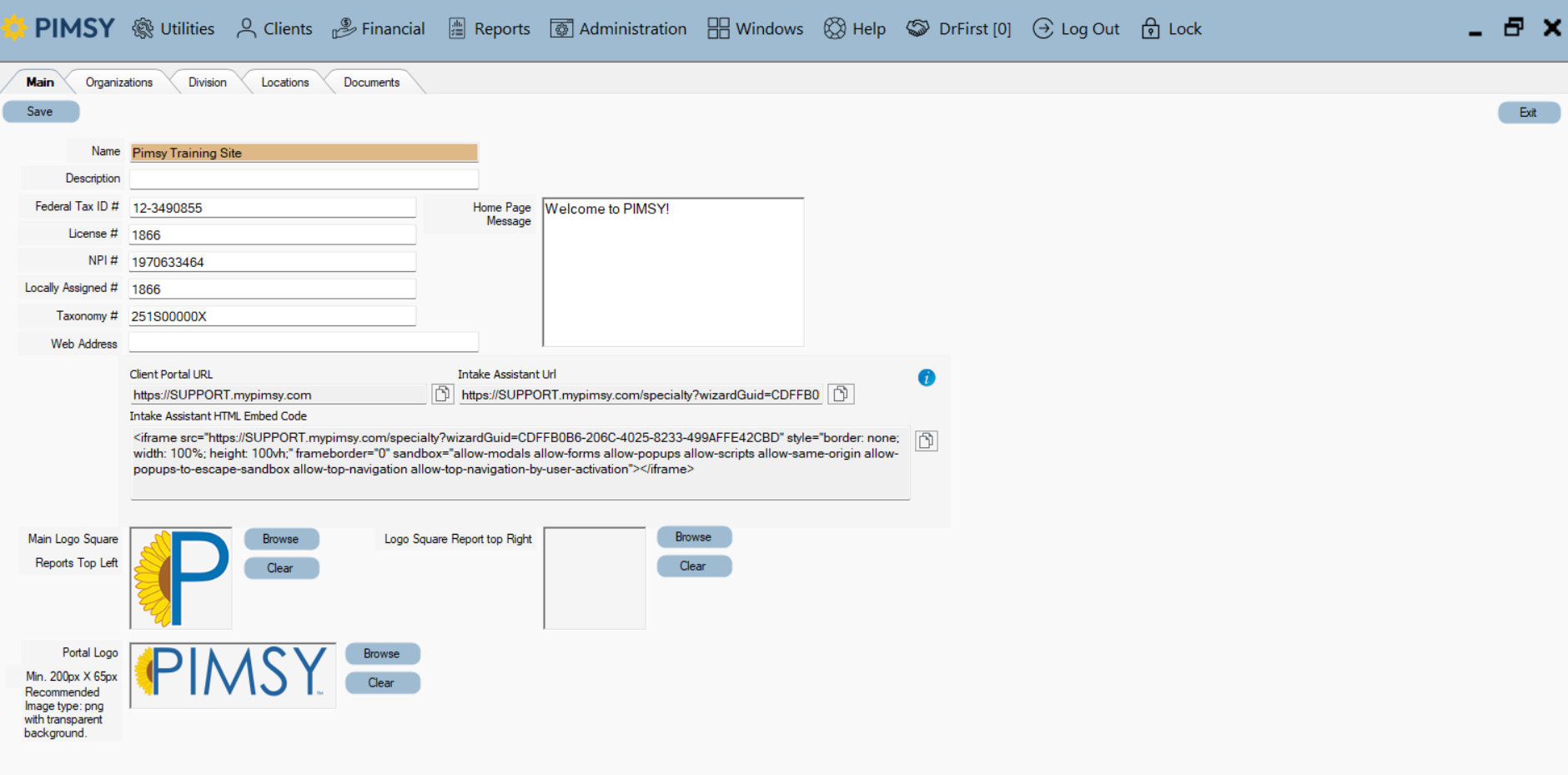Open the Utilities menu gear icon
Image resolution: width=1568 pixels, height=775 pixels.
click(x=142, y=28)
